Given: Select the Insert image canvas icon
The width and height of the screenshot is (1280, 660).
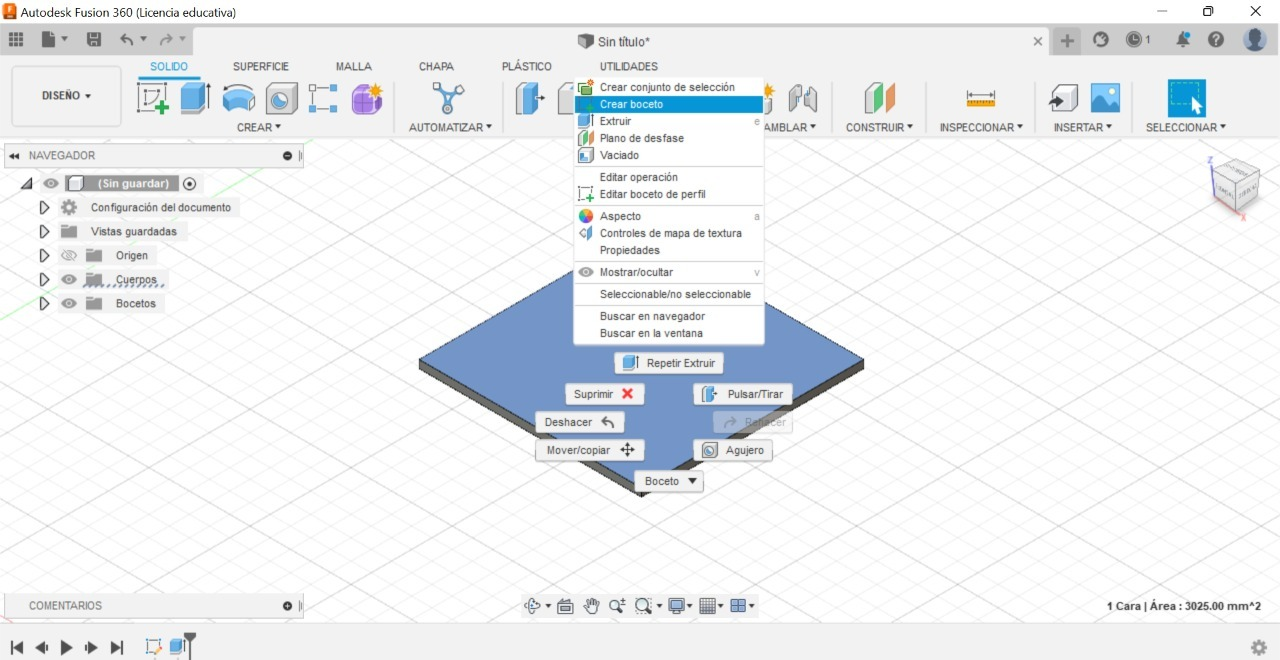Looking at the screenshot, I should tap(1105, 98).
